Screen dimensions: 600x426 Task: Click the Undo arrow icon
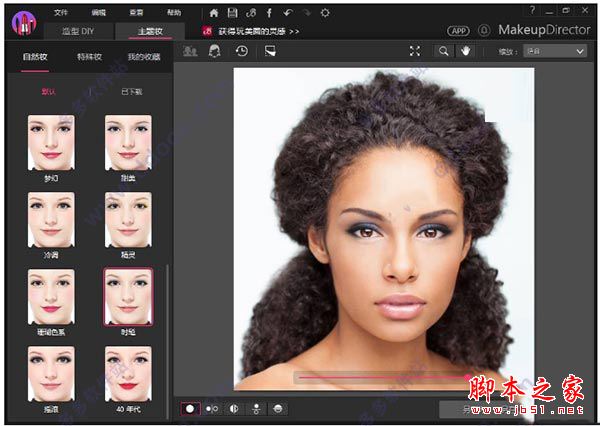point(288,13)
